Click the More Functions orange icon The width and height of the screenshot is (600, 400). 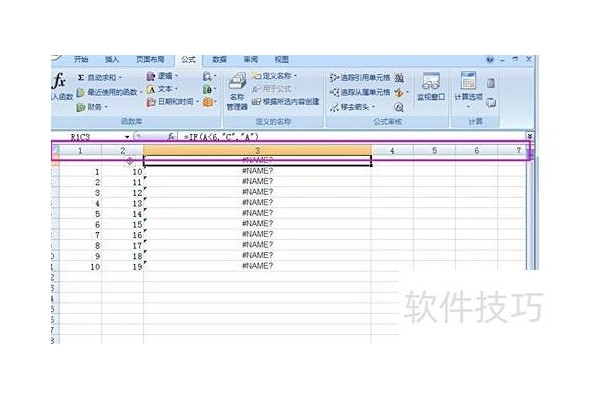[x=209, y=102]
